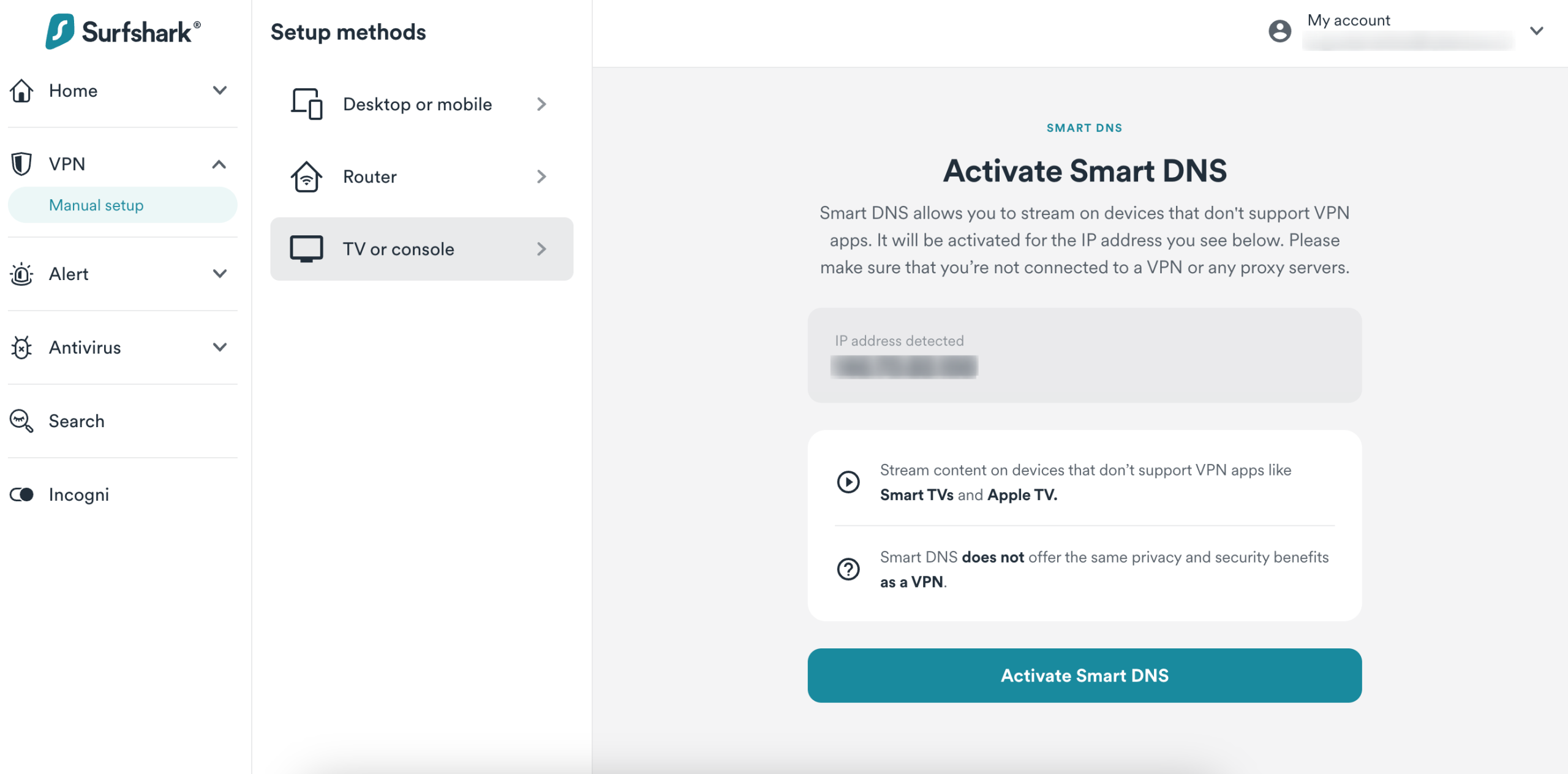Expand the Antivirus section
1568x774 pixels.
tap(220, 347)
